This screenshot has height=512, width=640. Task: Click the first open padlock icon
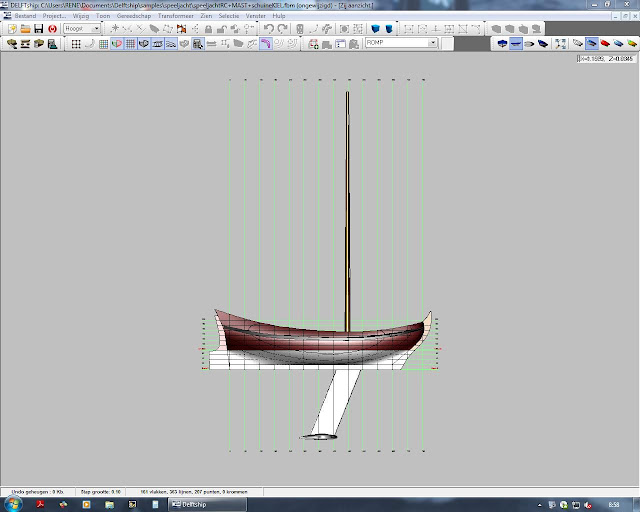(x=222, y=29)
